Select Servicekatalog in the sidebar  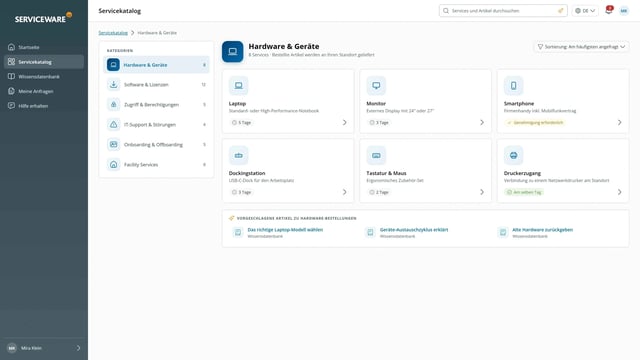click(x=44, y=62)
